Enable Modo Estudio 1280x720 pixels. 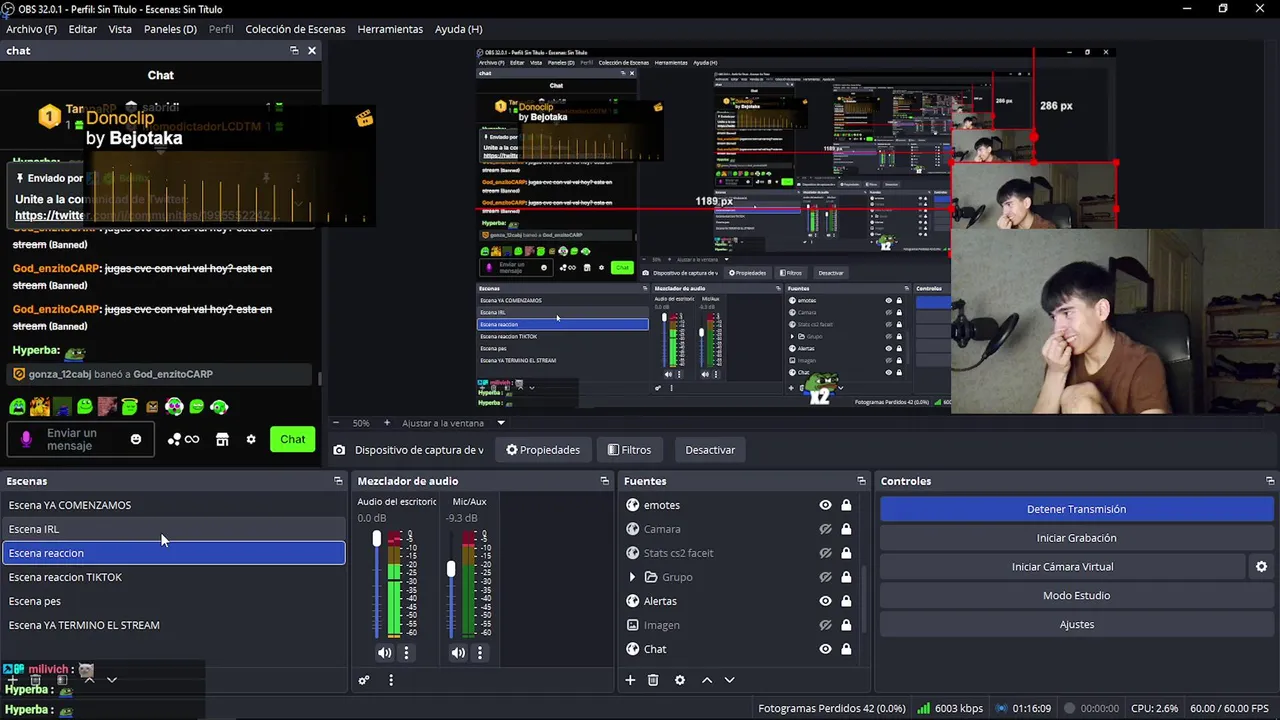click(x=1076, y=596)
